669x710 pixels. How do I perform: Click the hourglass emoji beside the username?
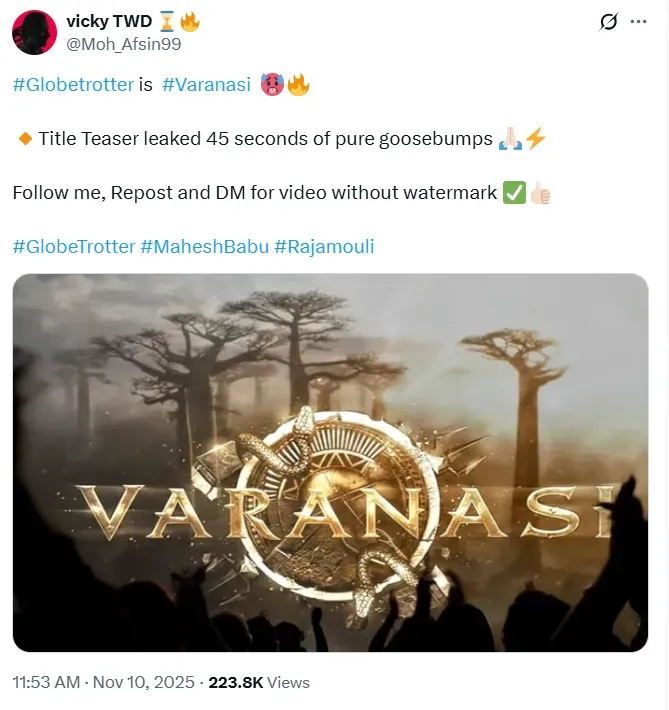166,22
